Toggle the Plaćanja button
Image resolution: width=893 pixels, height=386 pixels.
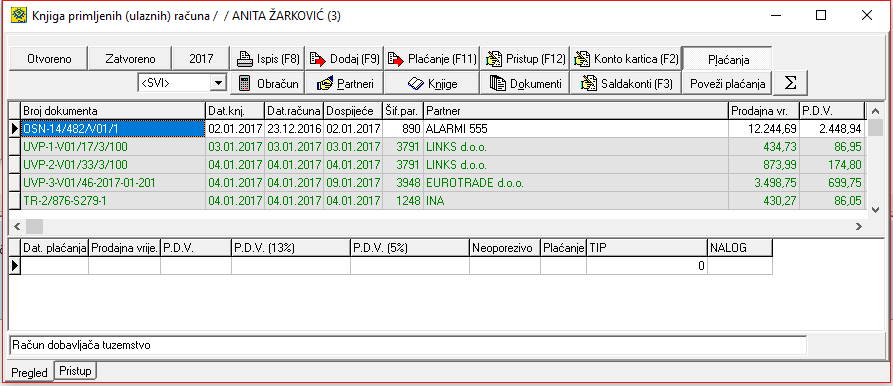(x=728, y=59)
